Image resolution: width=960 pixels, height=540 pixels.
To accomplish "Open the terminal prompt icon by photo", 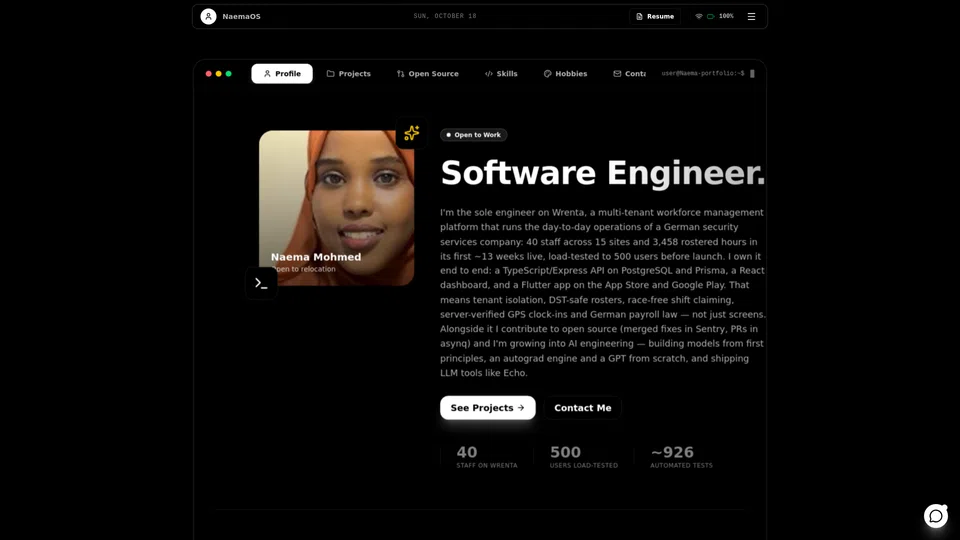I will pos(261,283).
